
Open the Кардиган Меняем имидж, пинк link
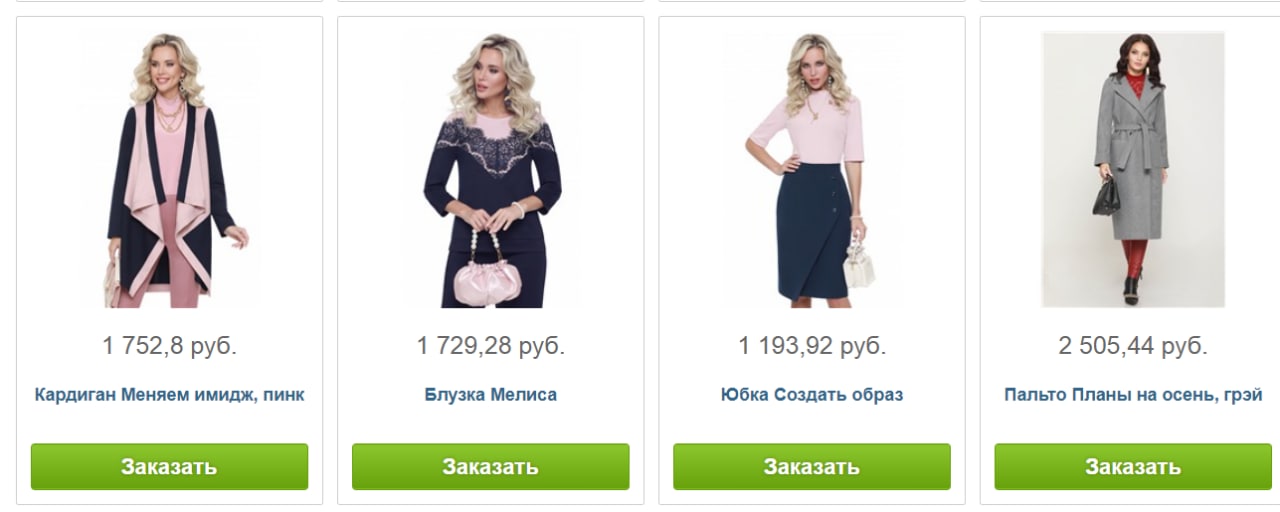click(170, 395)
